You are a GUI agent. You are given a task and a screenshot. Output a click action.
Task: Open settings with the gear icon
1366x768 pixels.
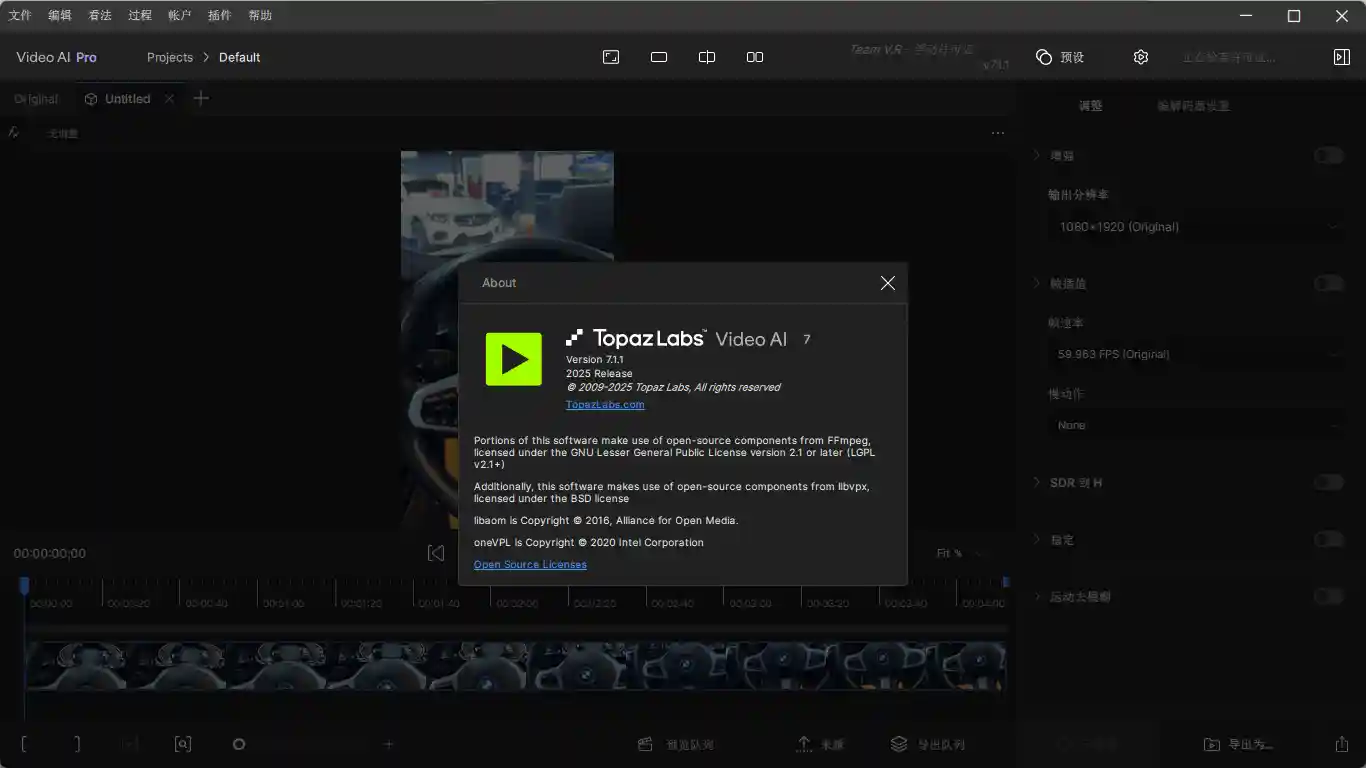[1141, 57]
